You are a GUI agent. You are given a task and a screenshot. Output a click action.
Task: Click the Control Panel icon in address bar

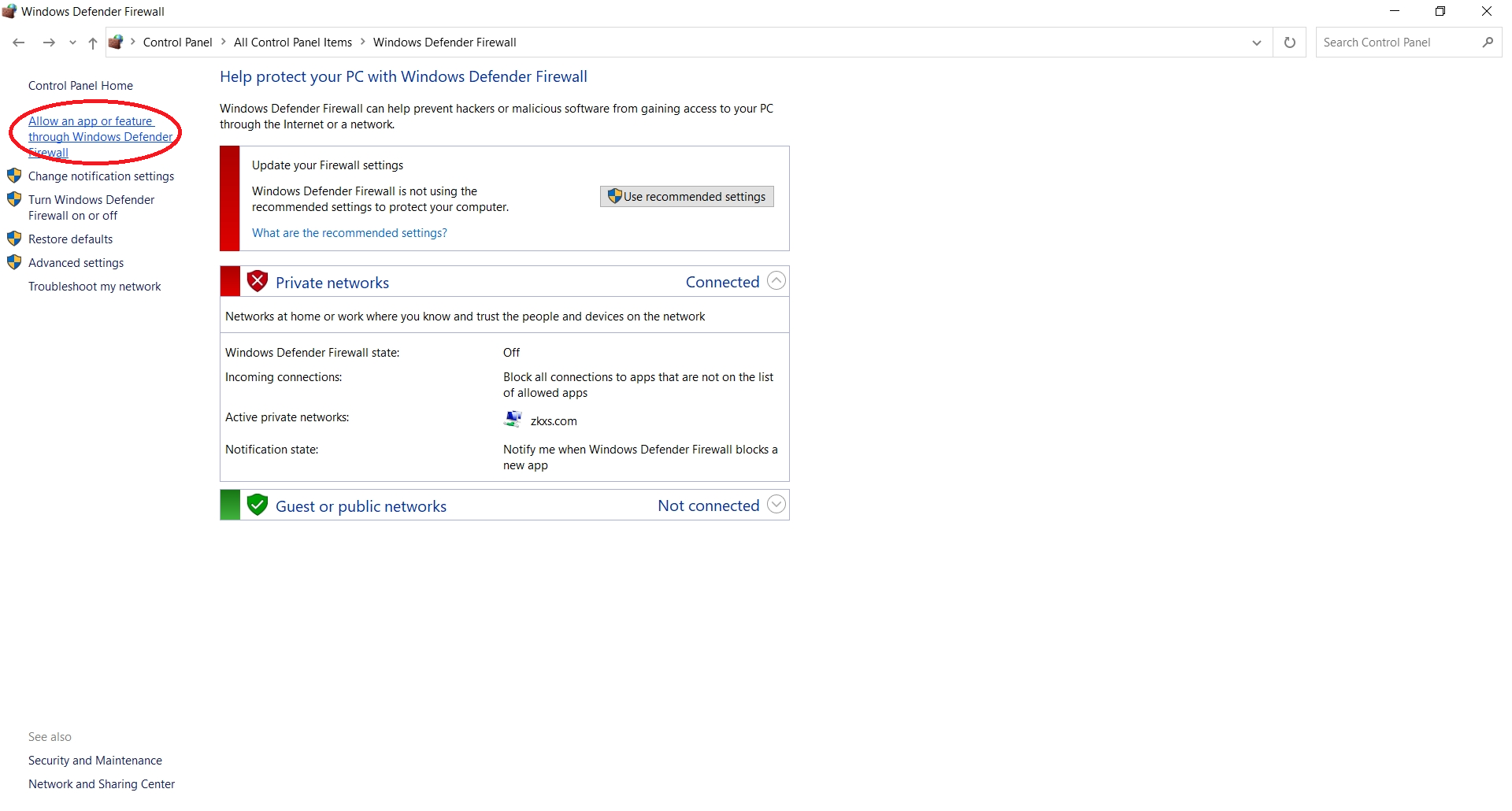point(116,42)
